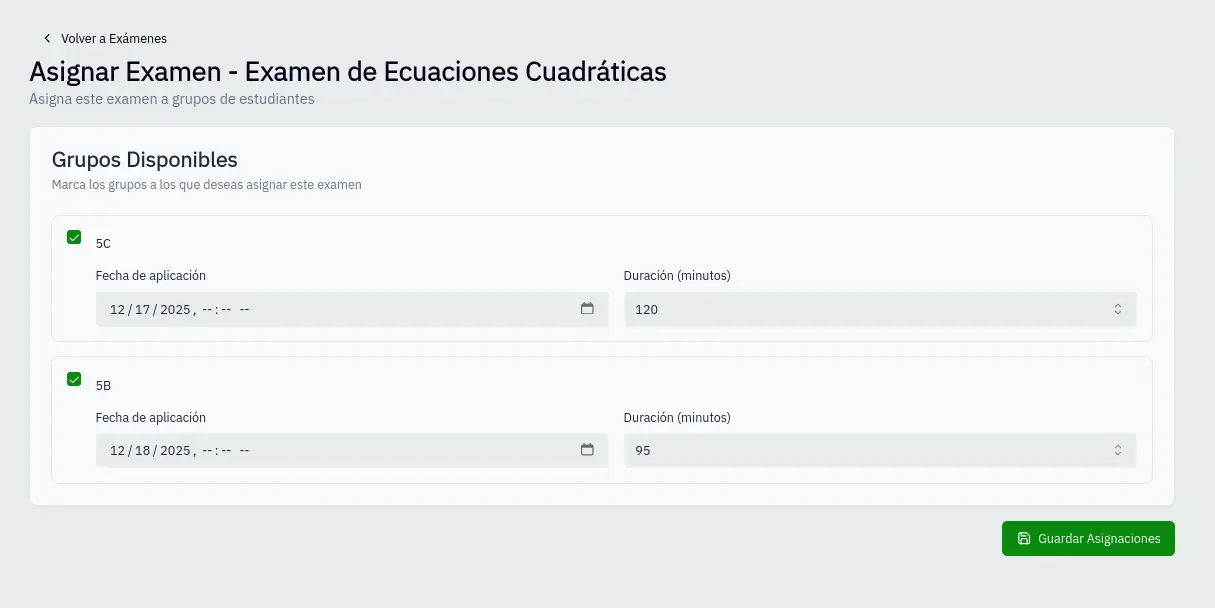Click the 5B group name label
Image resolution: width=1215 pixels, height=608 pixels.
tap(103, 386)
